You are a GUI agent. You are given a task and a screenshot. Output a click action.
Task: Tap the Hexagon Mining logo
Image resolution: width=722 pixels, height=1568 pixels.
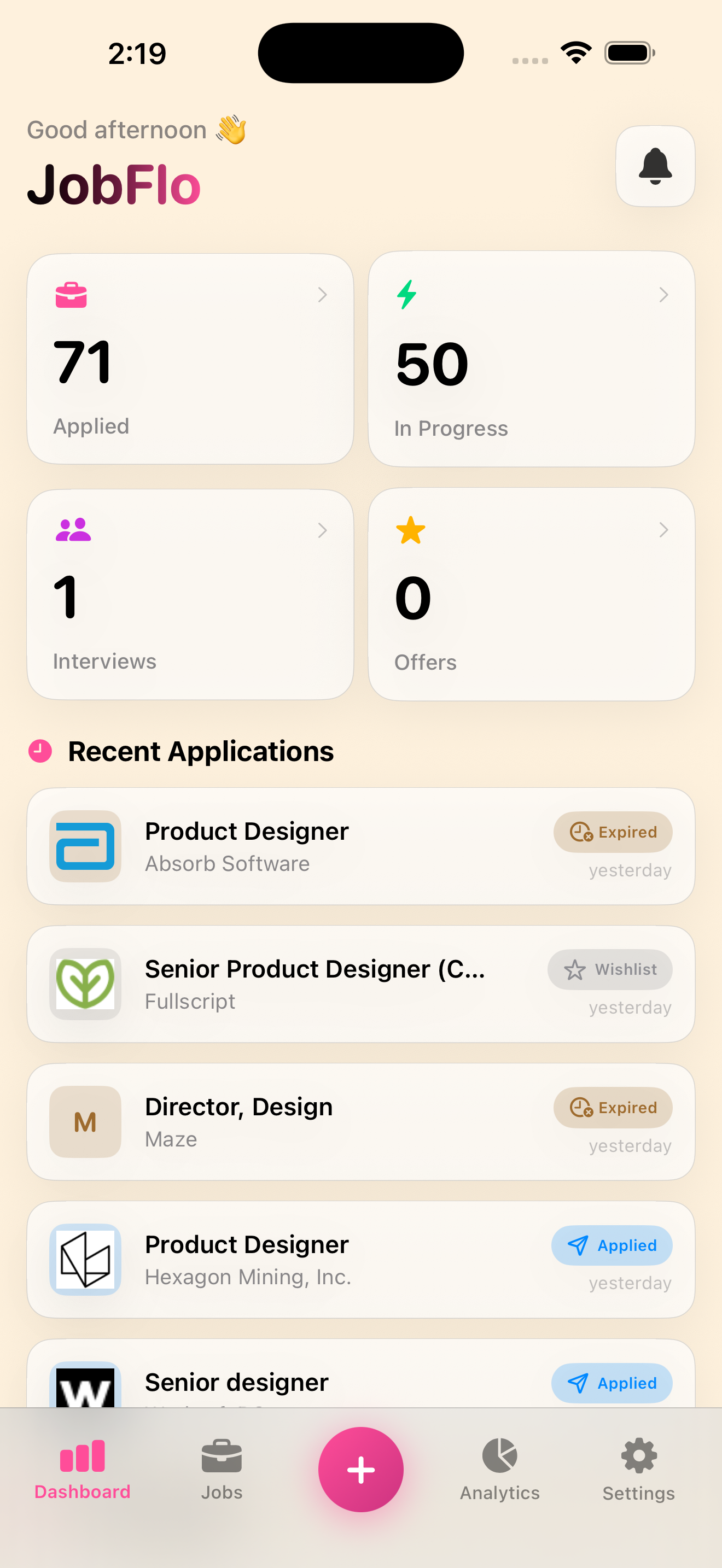point(85,1260)
